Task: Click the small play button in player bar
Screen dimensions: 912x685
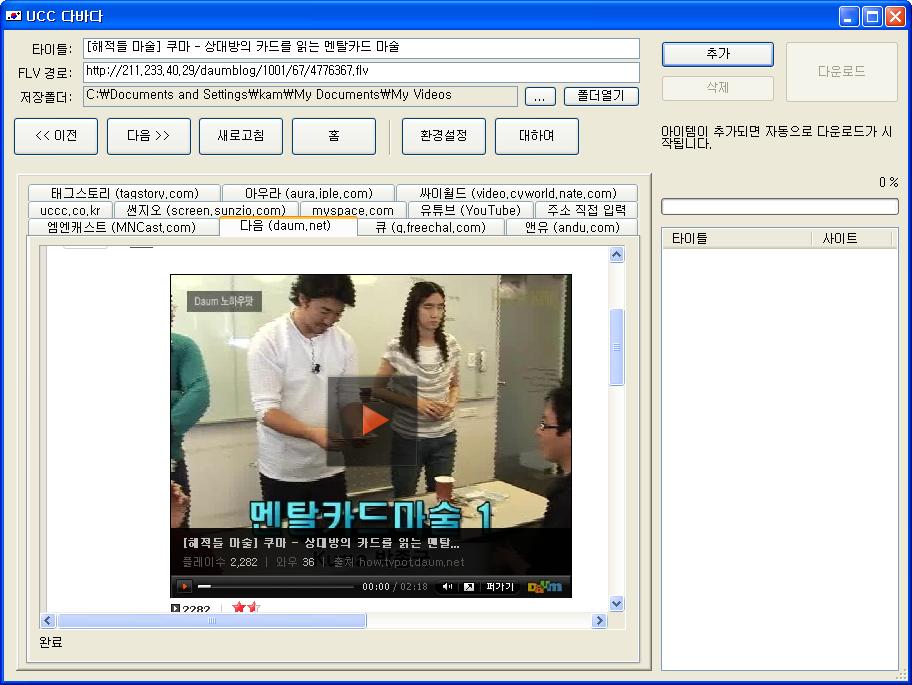Action: point(184,586)
